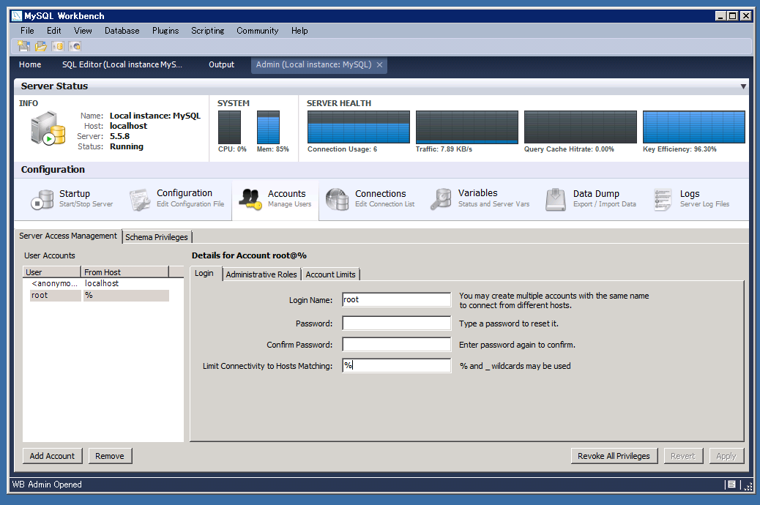Click the open folder toolbar icon
Viewport: 760px width, 505px height.
coord(41,47)
